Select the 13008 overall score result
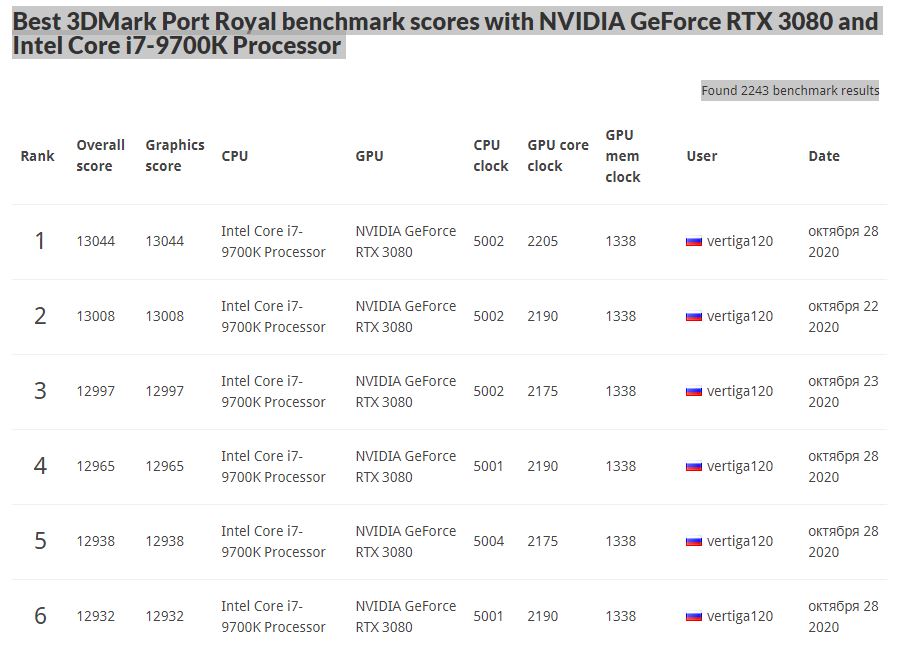Image resolution: width=900 pixels, height=648 pixels. point(95,316)
